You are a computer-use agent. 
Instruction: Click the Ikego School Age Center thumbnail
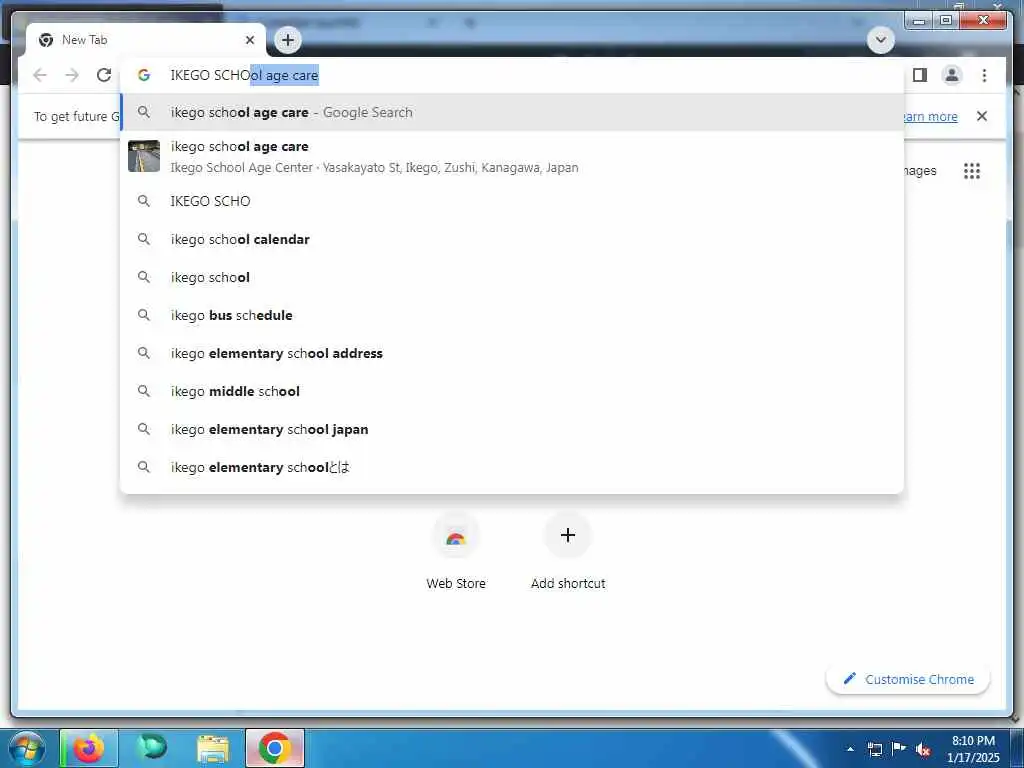(x=144, y=156)
